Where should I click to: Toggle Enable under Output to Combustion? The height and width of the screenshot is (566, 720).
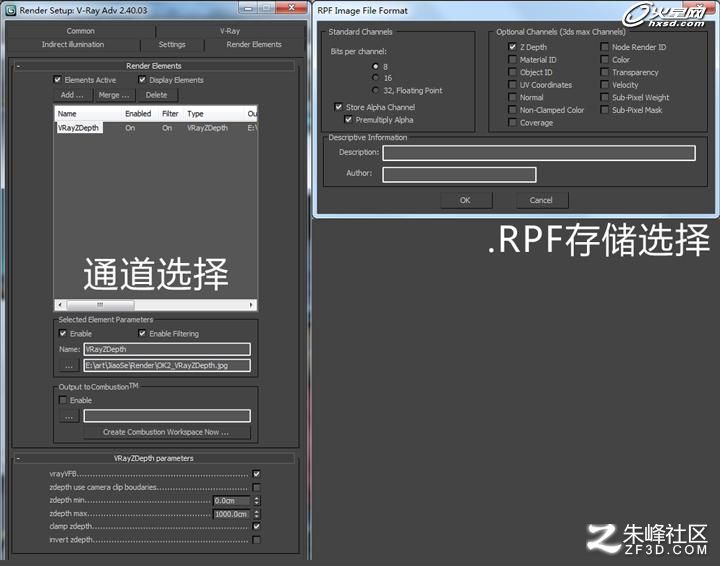pos(63,400)
